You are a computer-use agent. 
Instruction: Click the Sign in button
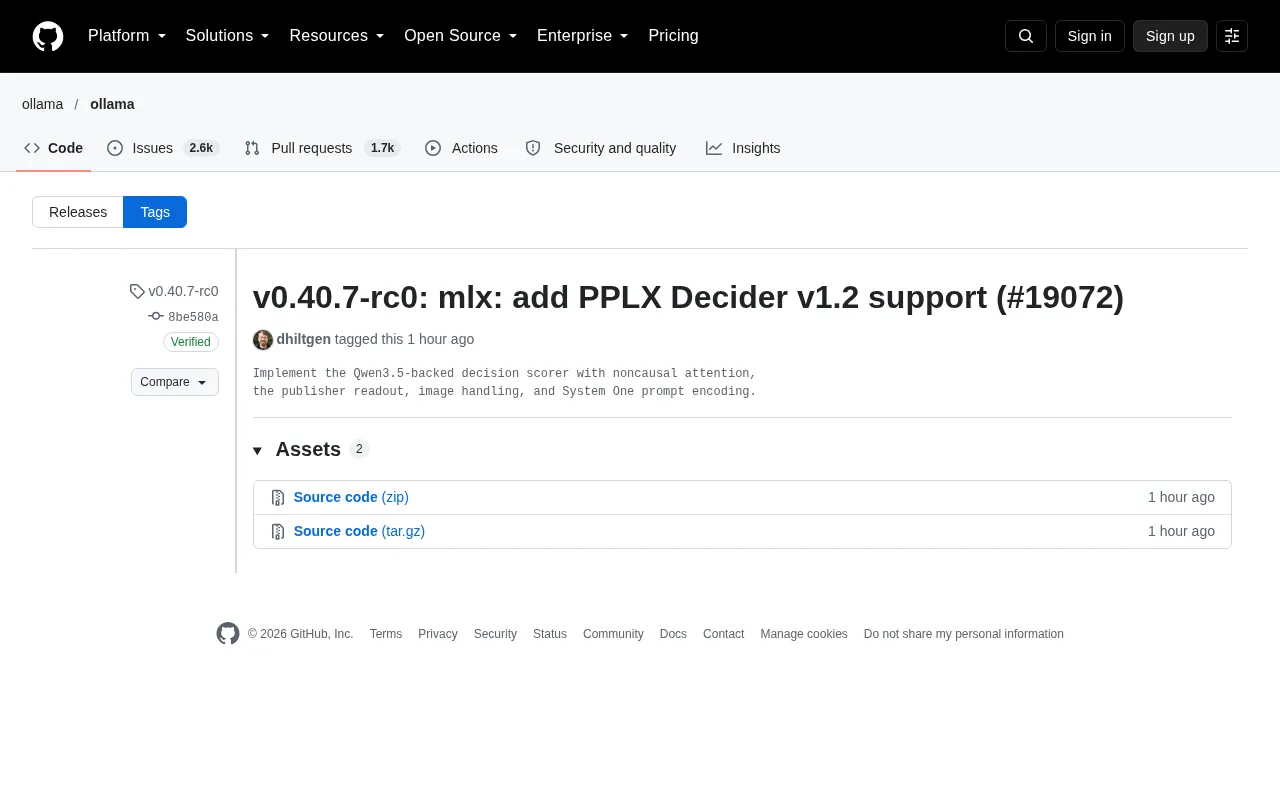point(1090,36)
